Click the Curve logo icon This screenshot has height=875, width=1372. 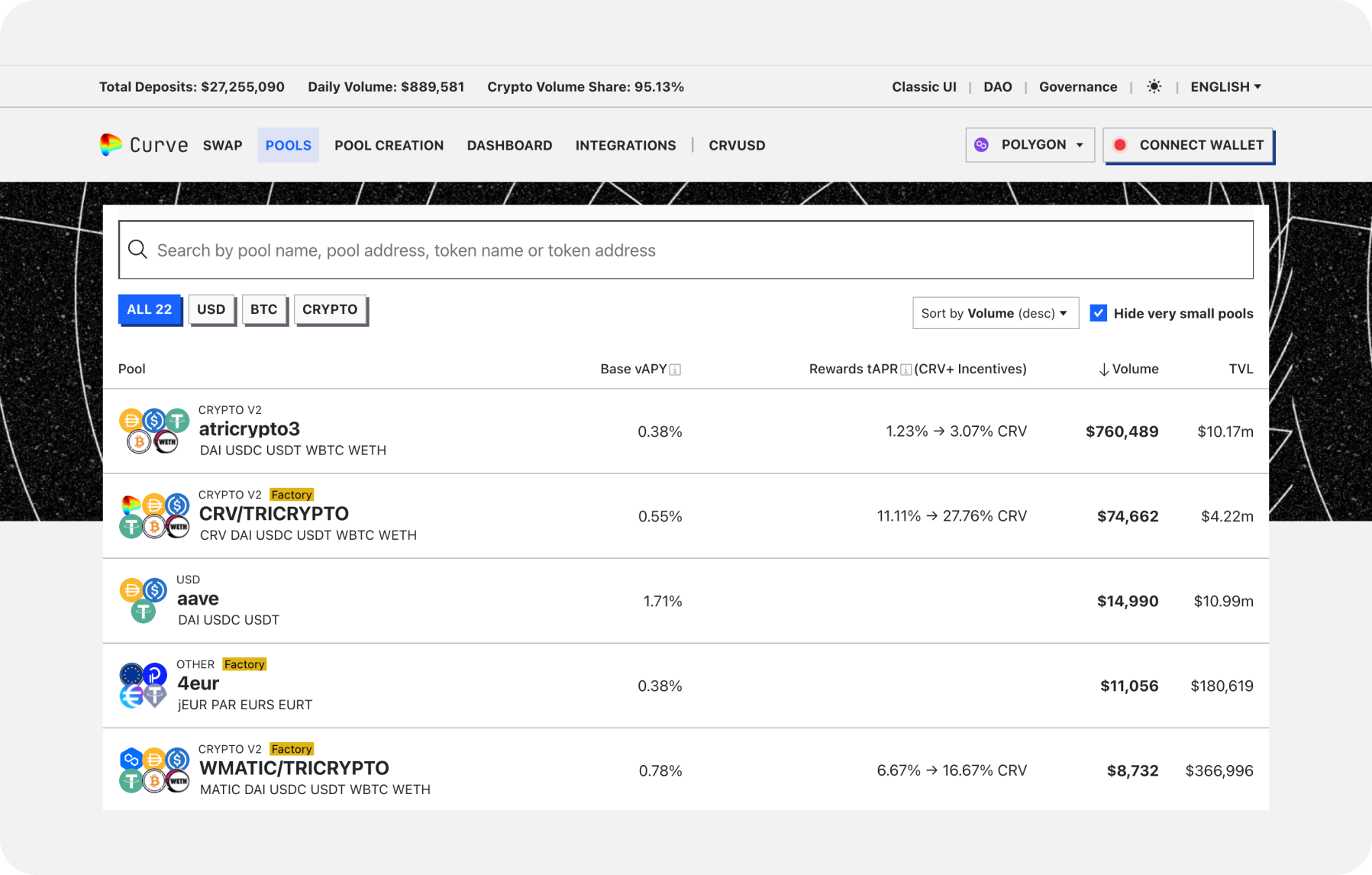coord(111,144)
